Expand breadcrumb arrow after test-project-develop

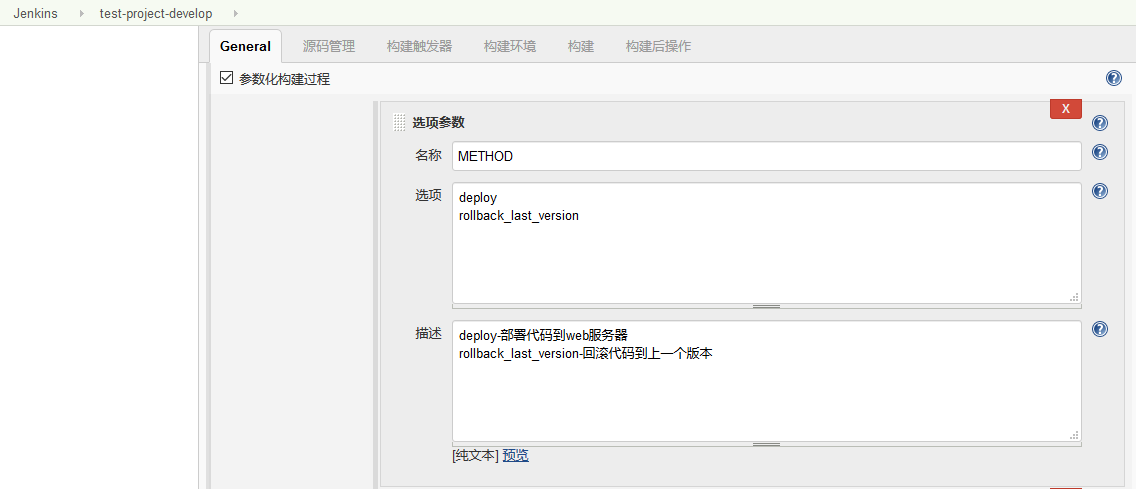pyautogui.click(x=235, y=14)
